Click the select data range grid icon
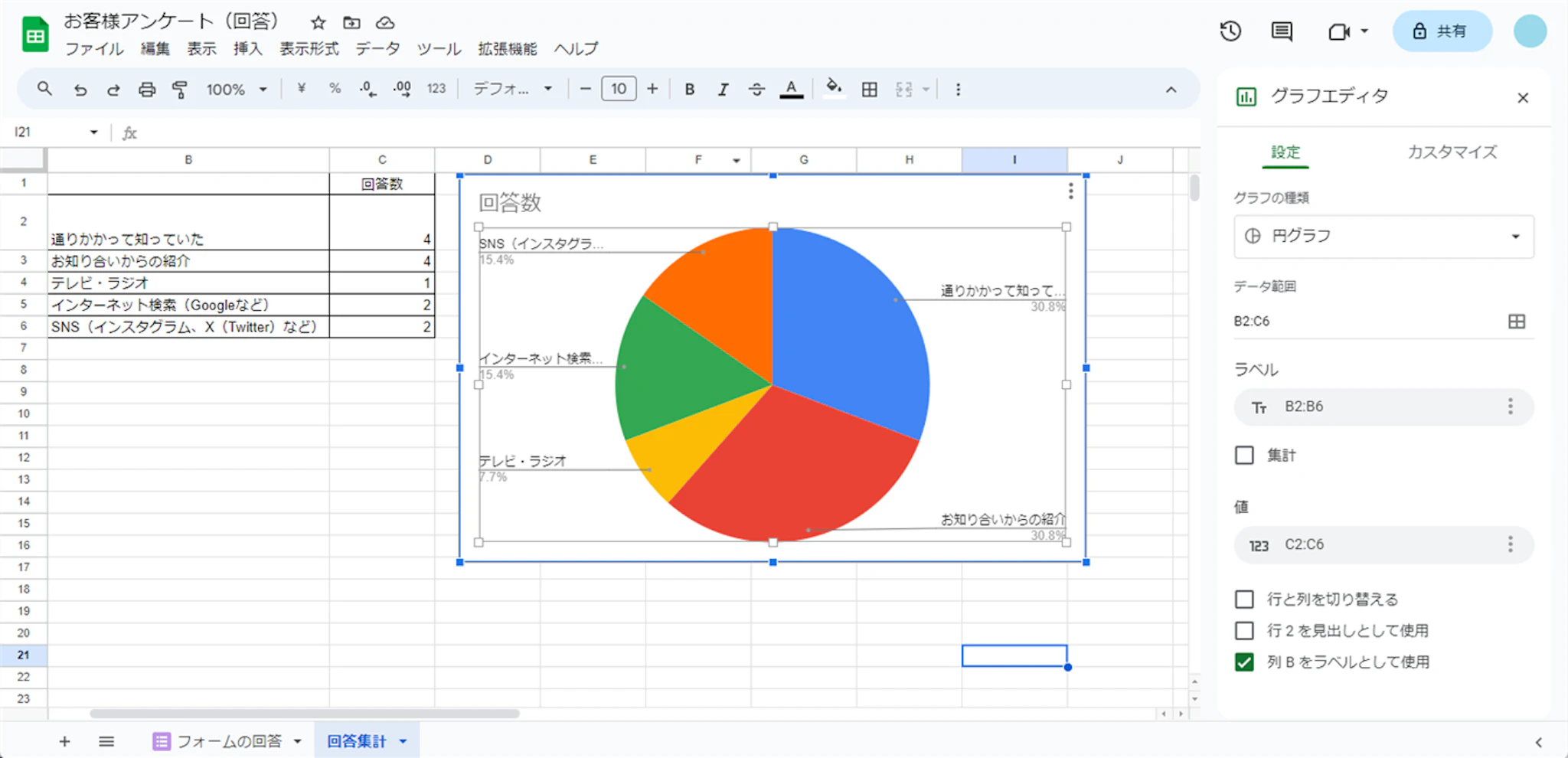1568x758 pixels. coord(1516,322)
